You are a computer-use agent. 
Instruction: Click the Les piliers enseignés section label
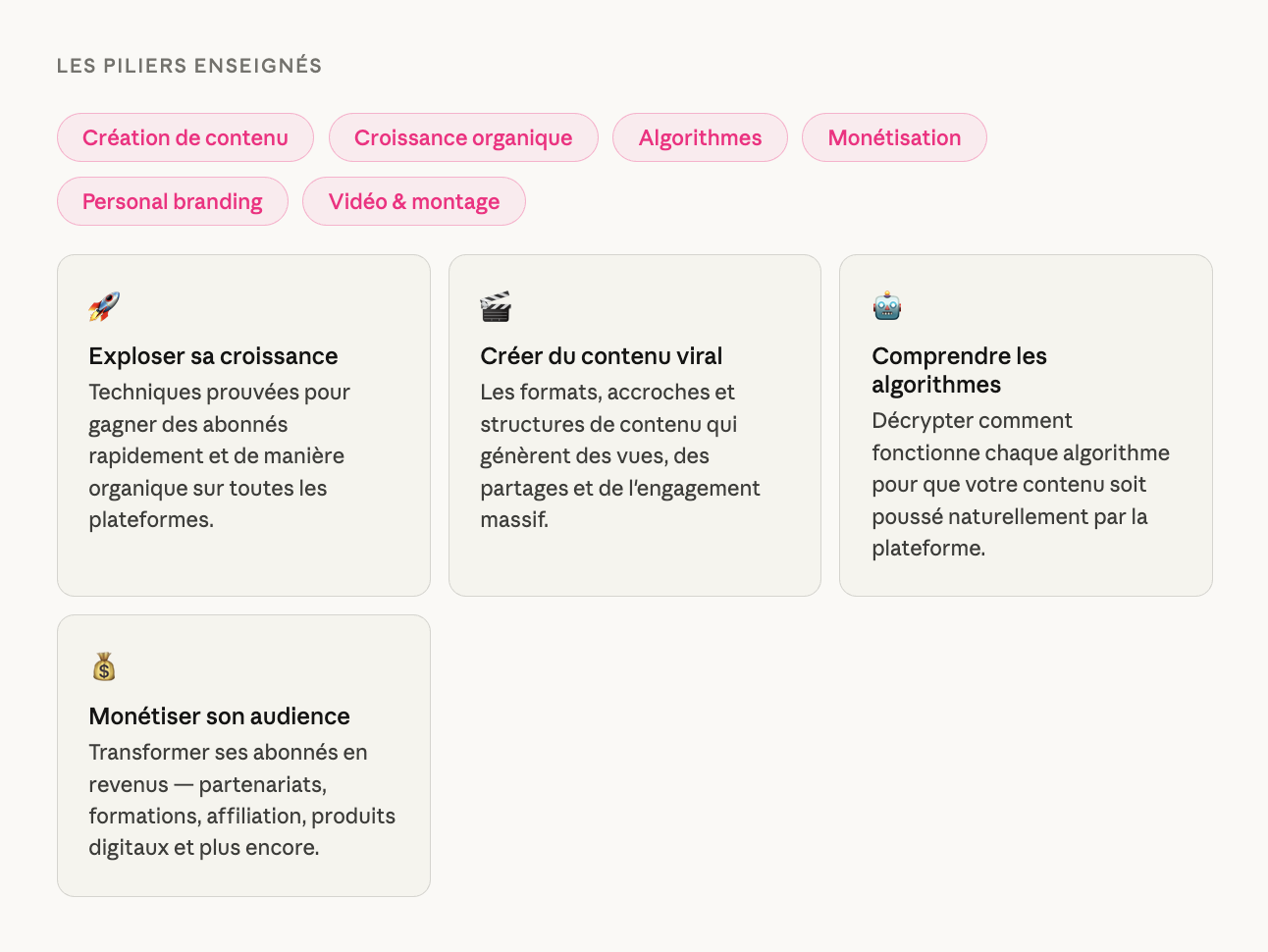pyautogui.click(x=189, y=66)
